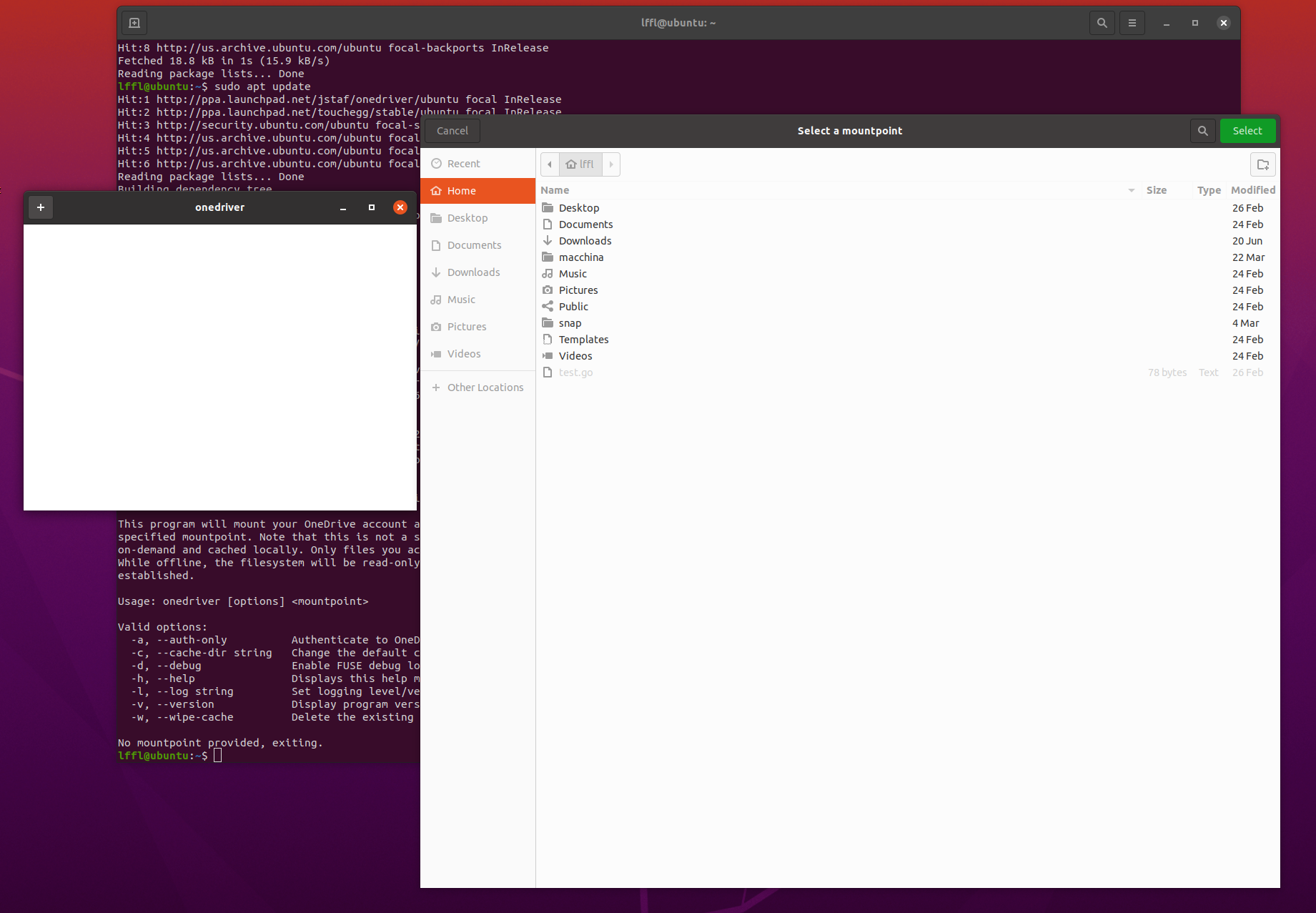Expand the breadcrumb forward chevron

coord(611,164)
